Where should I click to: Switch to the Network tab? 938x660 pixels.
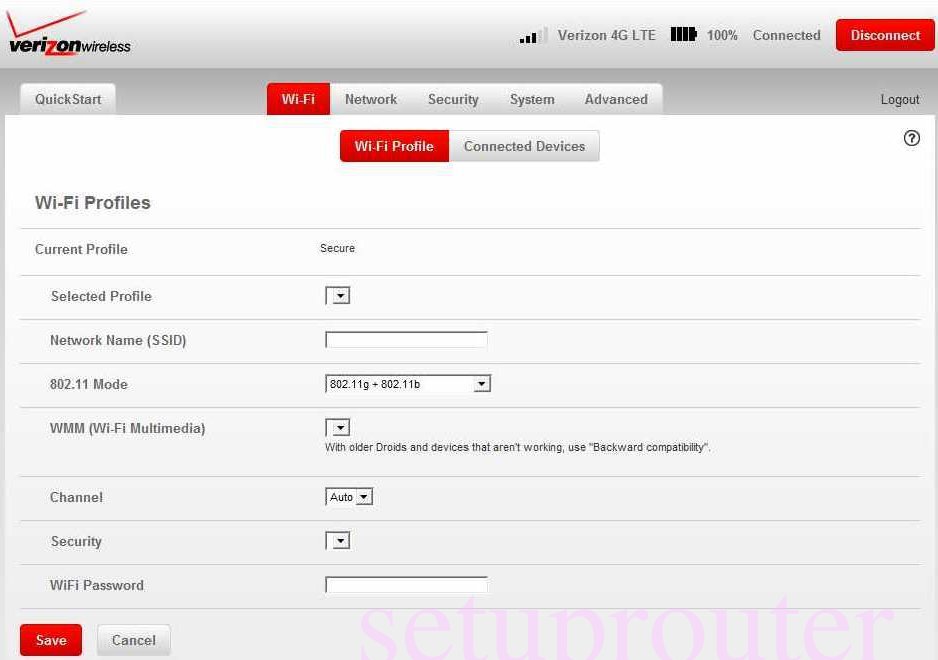[370, 99]
